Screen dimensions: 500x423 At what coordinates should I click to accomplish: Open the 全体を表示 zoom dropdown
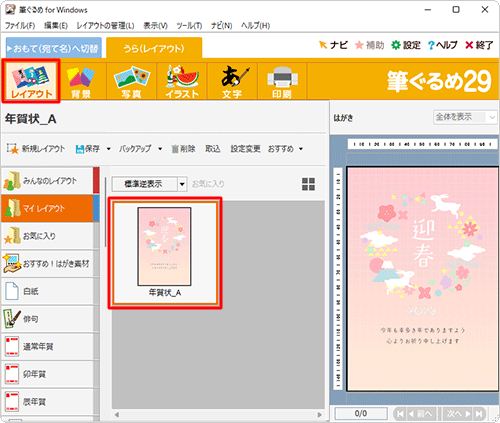[465, 117]
